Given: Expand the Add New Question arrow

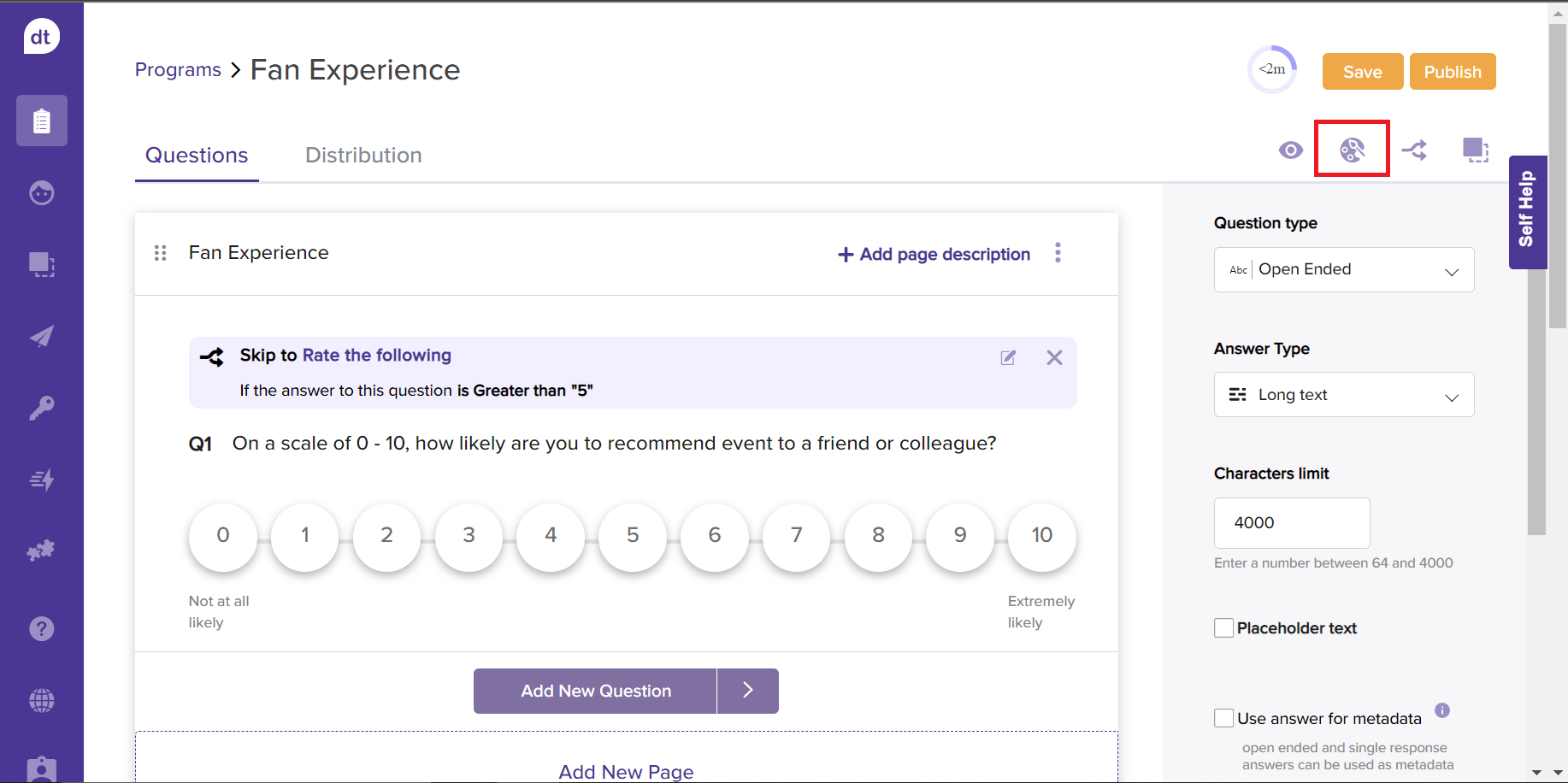Looking at the screenshot, I should pyautogui.click(x=747, y=691).
